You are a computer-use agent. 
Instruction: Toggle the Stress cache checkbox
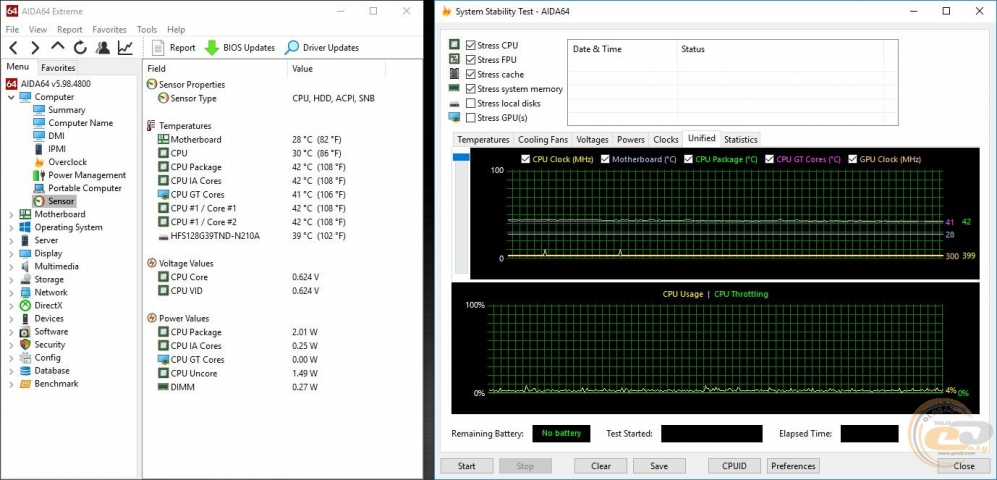[471, 74]
